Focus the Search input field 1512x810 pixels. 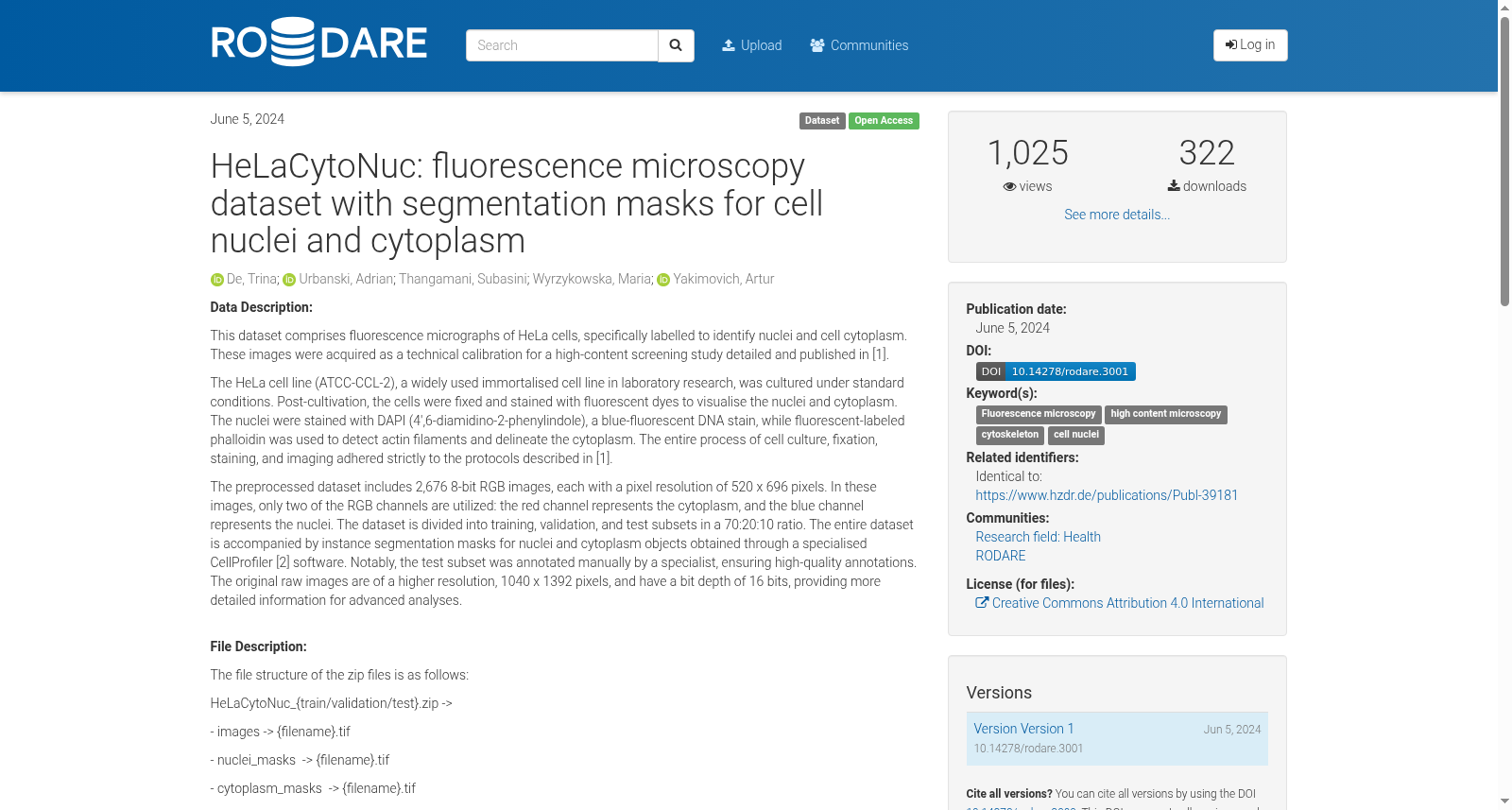561,45
